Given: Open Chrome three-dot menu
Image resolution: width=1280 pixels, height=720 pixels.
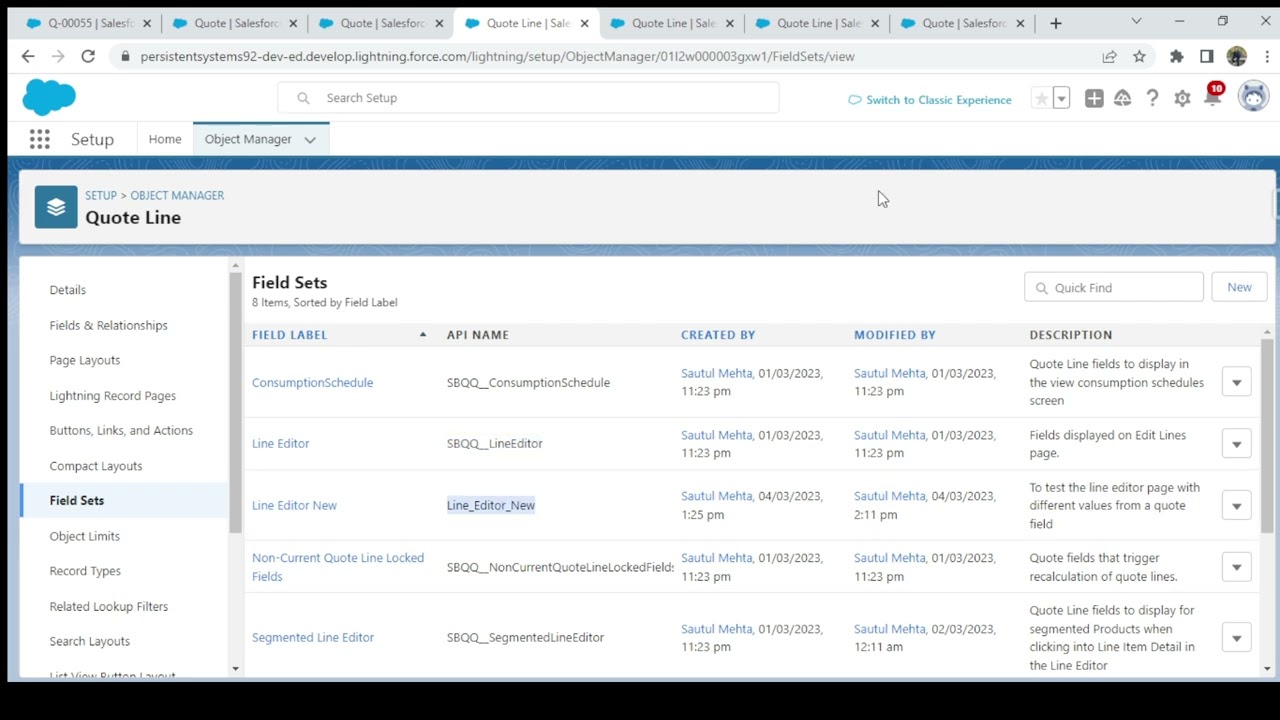Looking at the screenshot, I should 1265,57.
